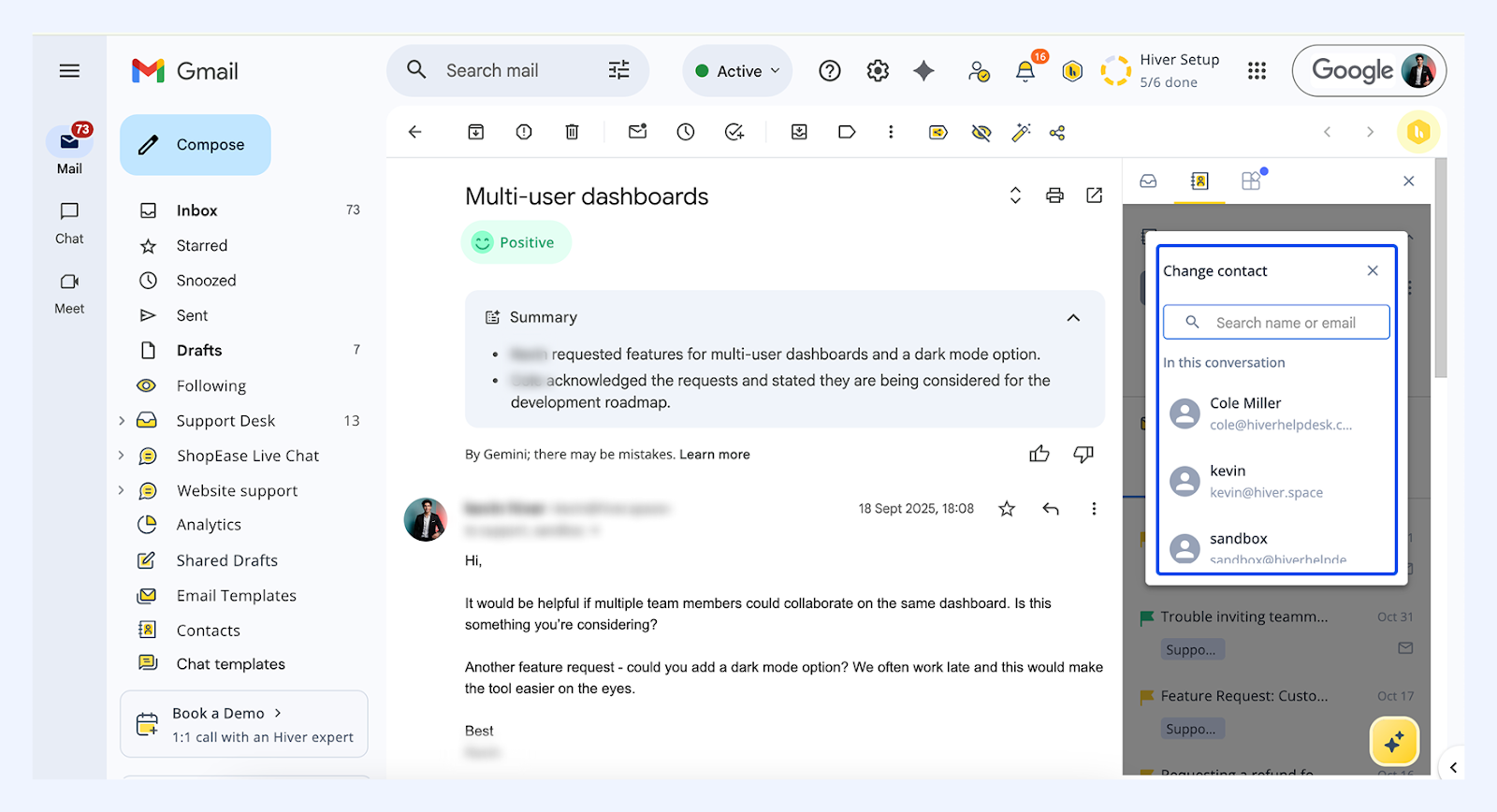Viewport: 1497px width, 812px height.
Task: Click the thumbs down for Gemini summary
Action: 1083,455
